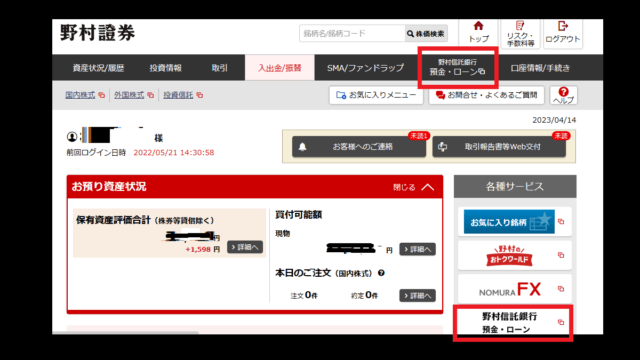640x360 pixels.
Task: Open SMA/ファンドラップ menu
Action: pyautogui.click(x=365, y=68)
